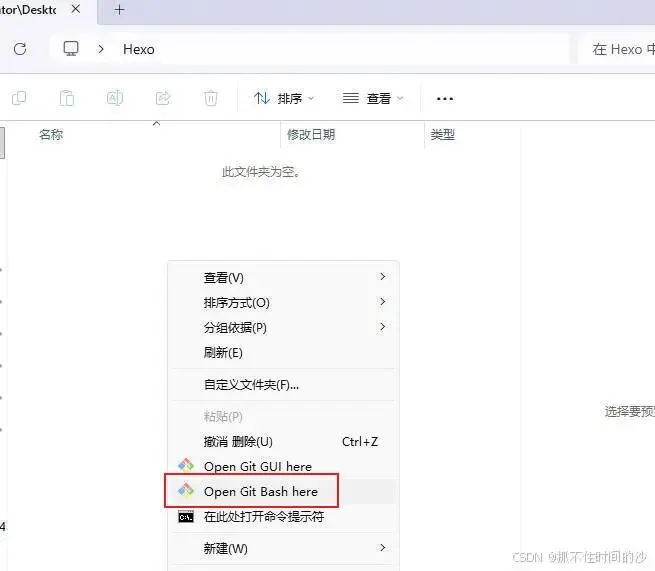655x571 pixels.
Task: Click the share toolbar icon
Action: pos(163,98)
